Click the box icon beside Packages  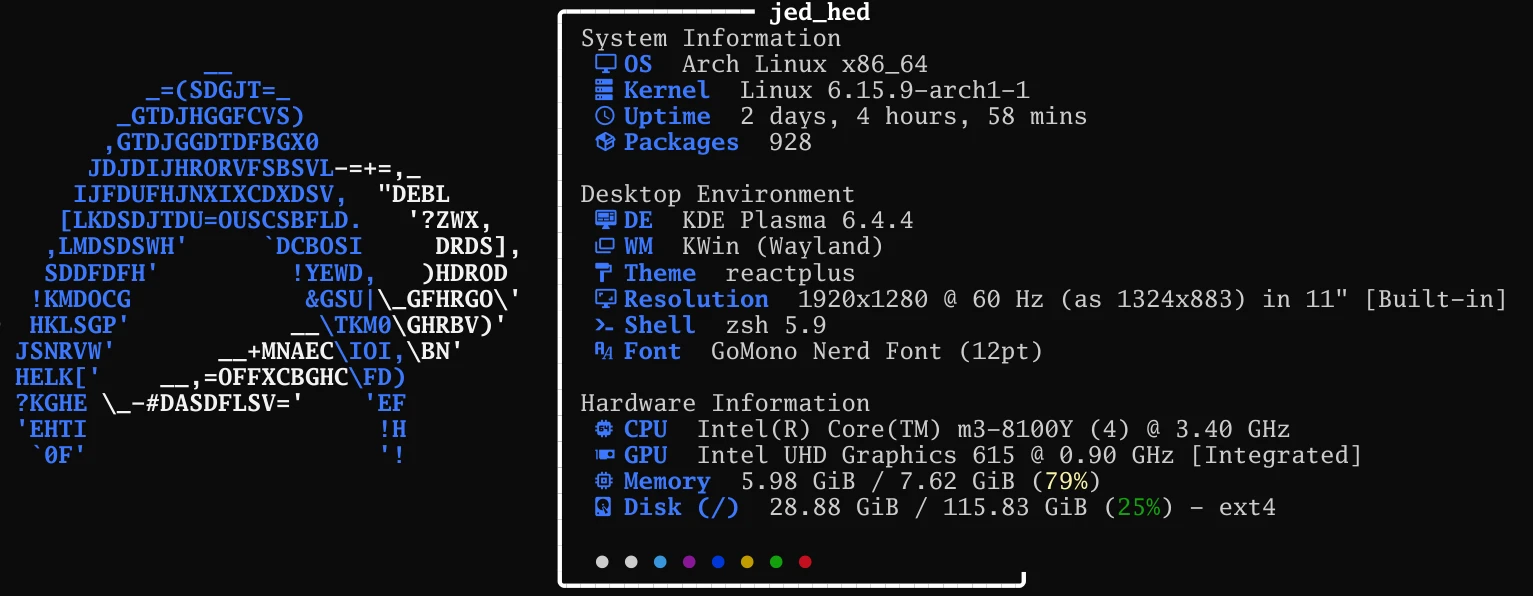pyautogui.click(x=604, y=142)
